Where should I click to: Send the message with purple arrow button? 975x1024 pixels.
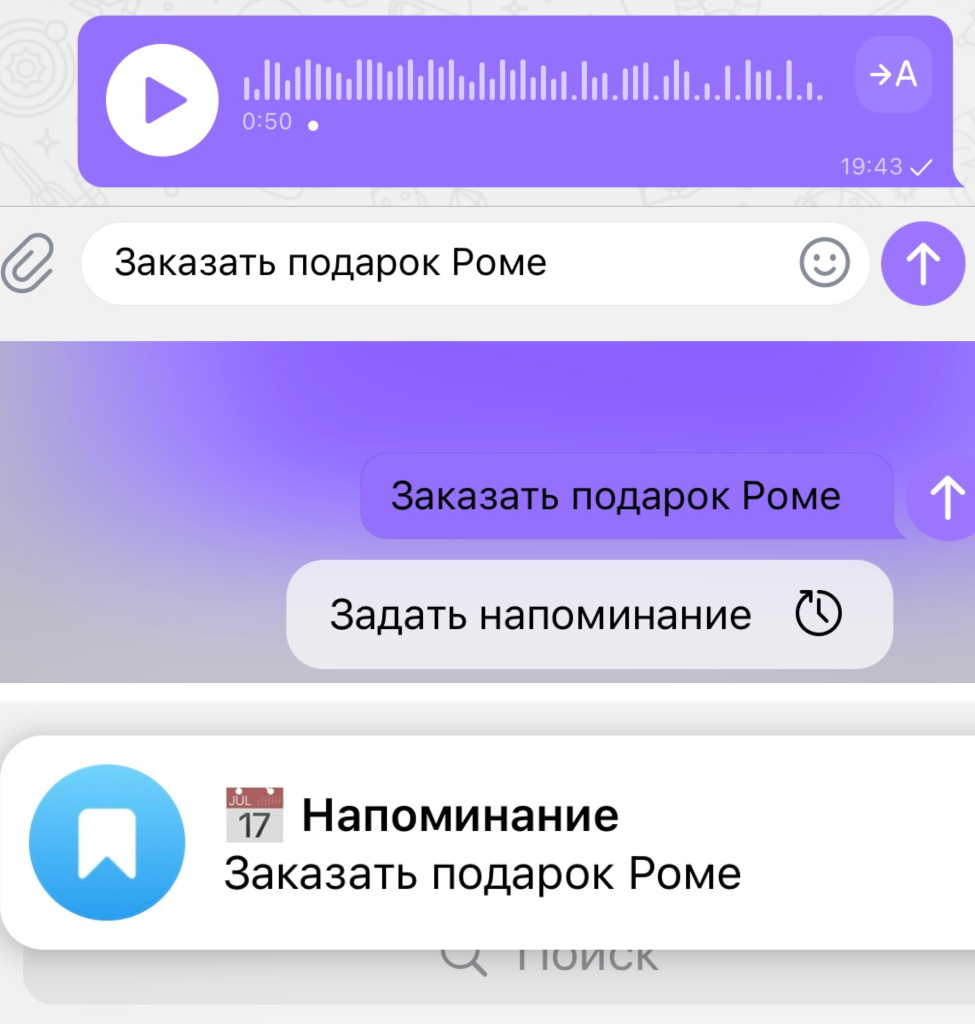coord(923,263)
